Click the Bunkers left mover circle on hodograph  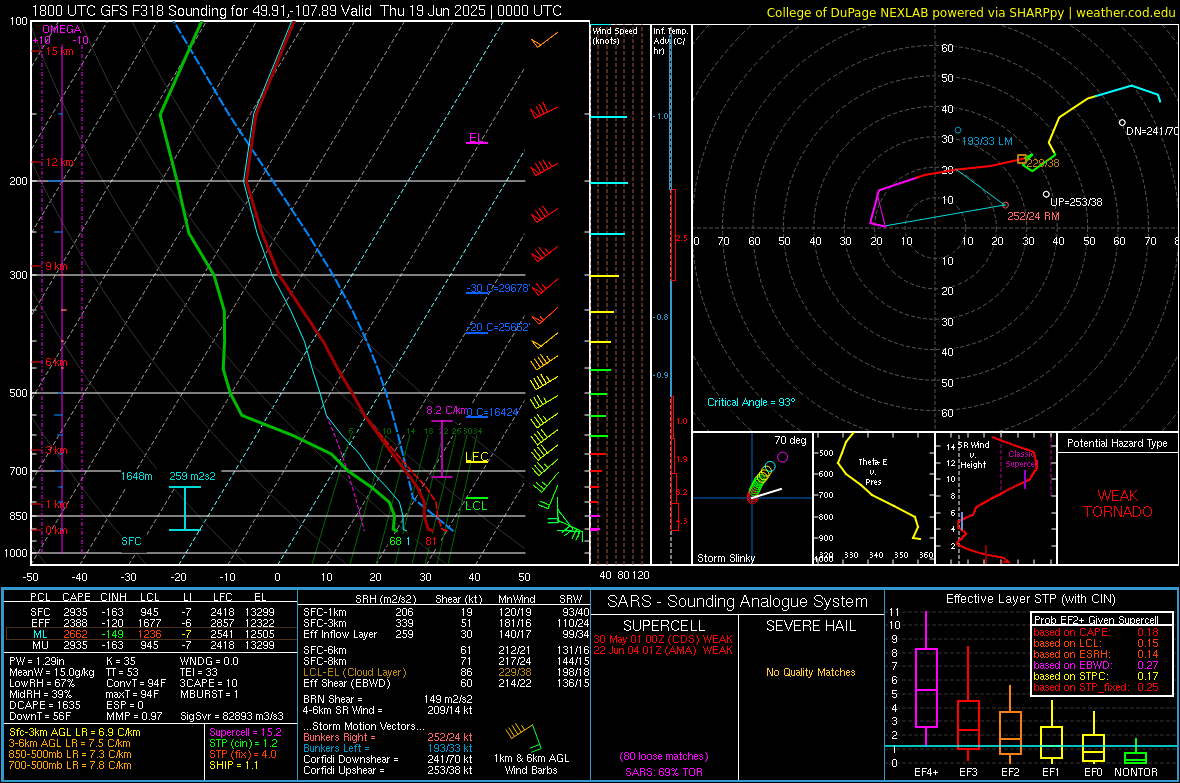pos(958,131)
